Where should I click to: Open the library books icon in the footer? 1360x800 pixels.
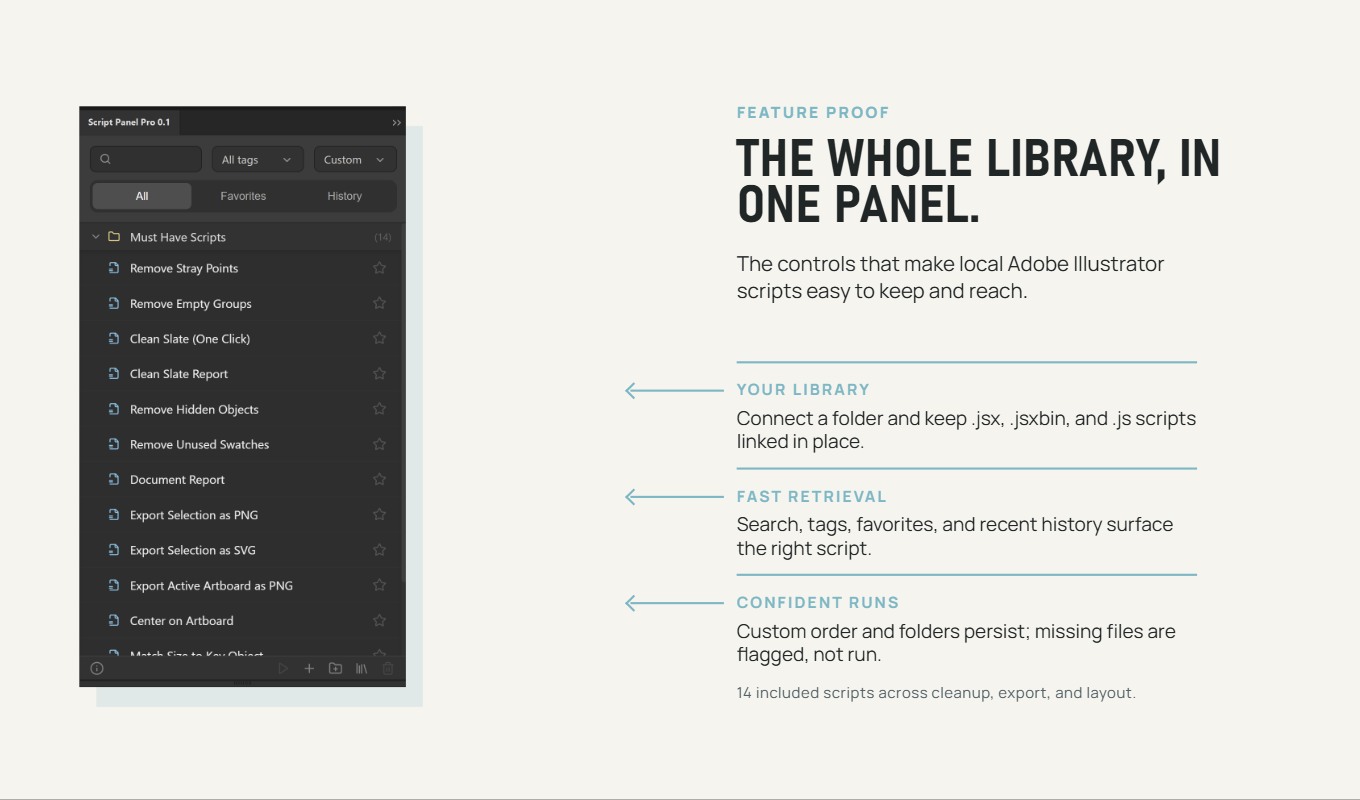[361, 668]
